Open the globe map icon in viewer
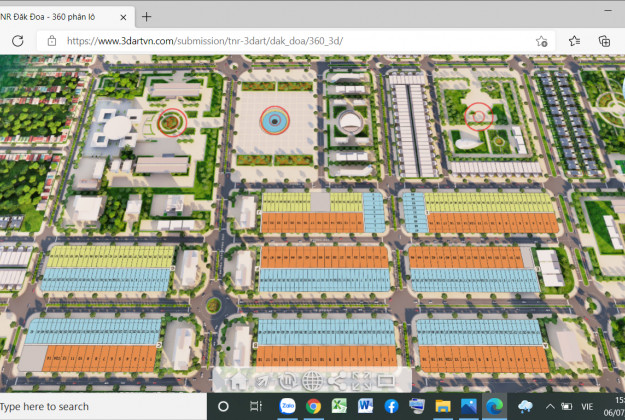 pyautogui.click(x=312, y=380)
